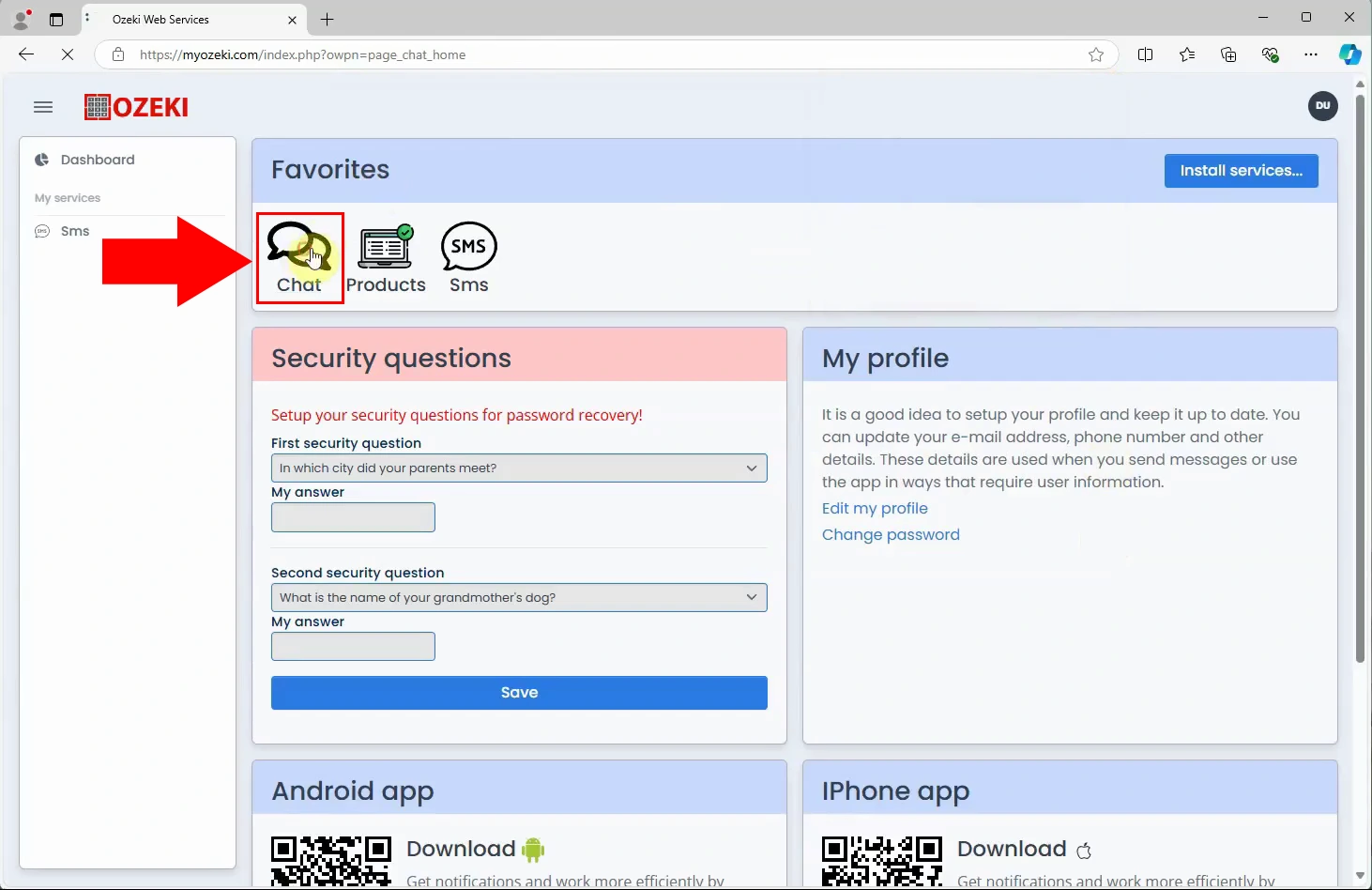Close the Ozeki Web Services tab
1372x890 pixels.
tap(292, 20)
